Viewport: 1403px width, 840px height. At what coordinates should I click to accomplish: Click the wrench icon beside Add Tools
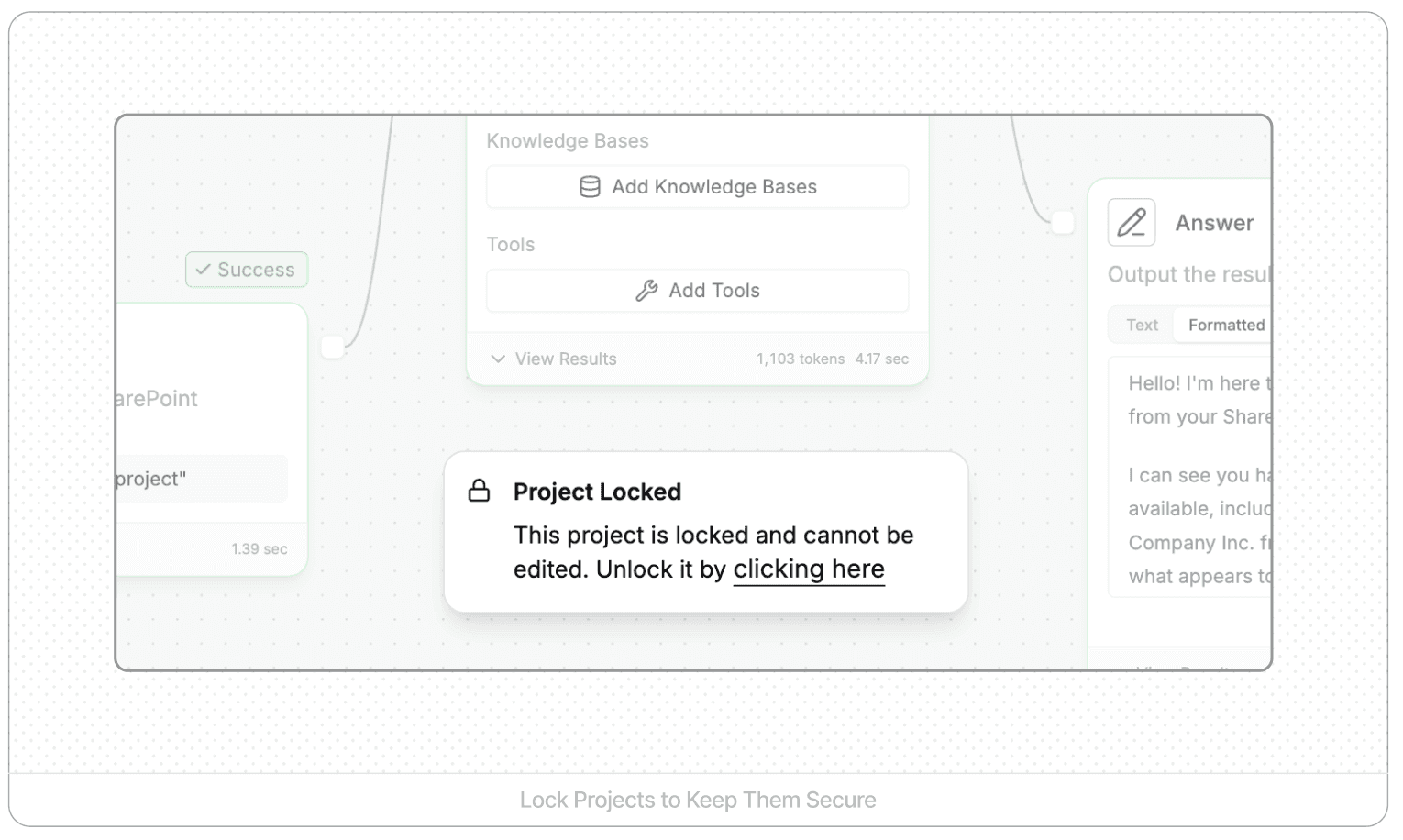646,291
